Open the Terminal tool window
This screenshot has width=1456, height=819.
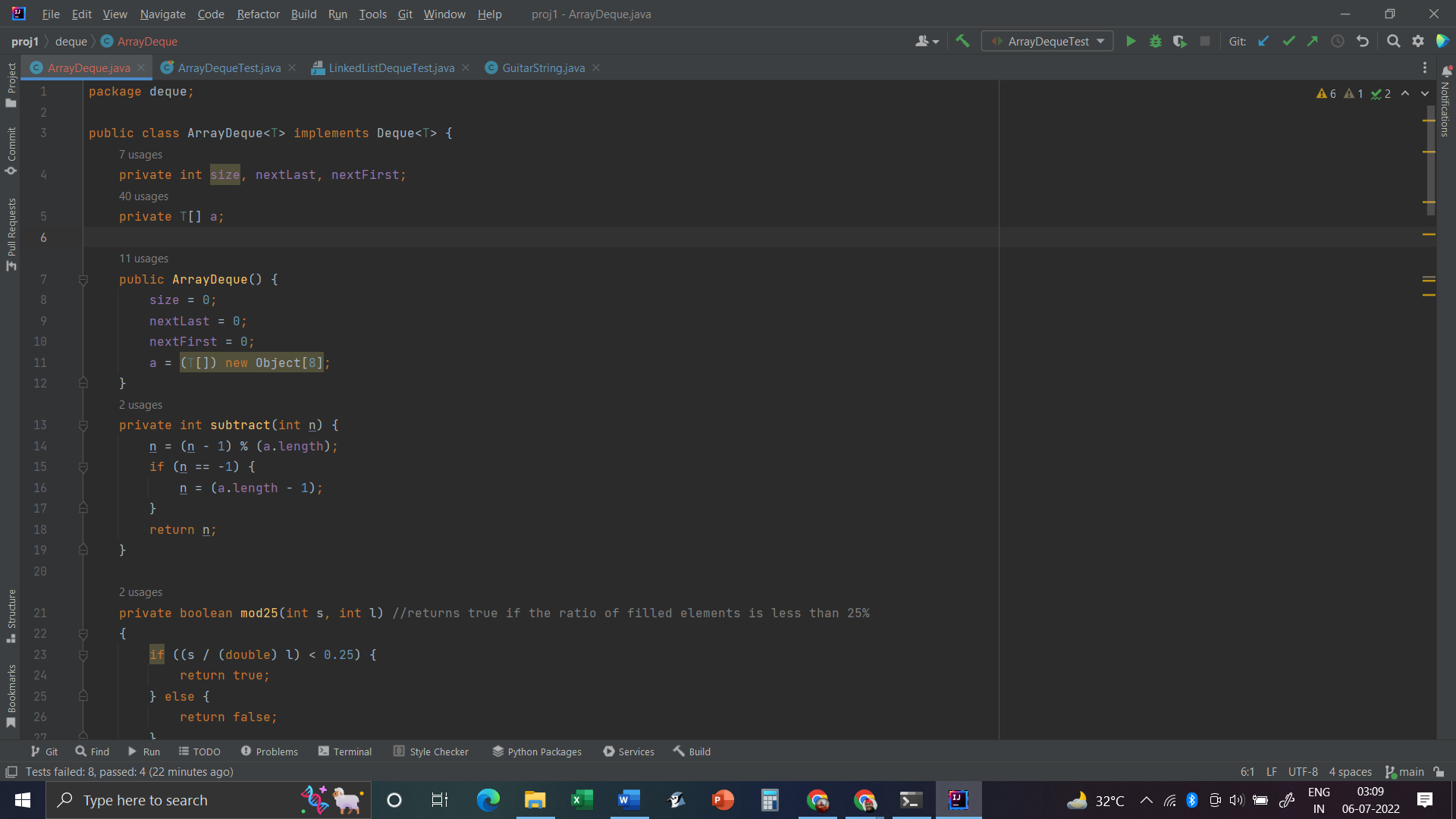click(345, 752)
